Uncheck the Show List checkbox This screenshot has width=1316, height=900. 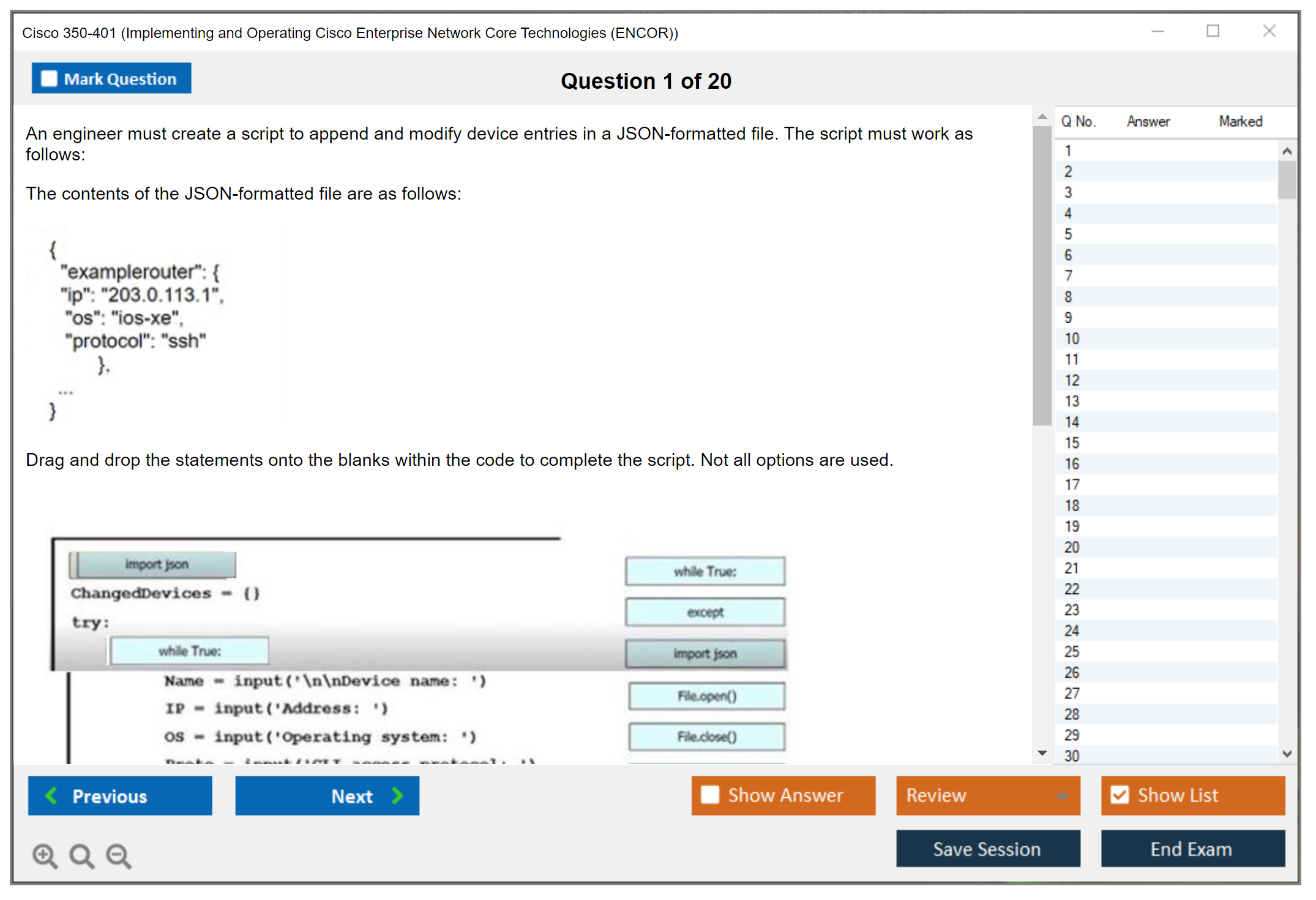pos(1120,795)
